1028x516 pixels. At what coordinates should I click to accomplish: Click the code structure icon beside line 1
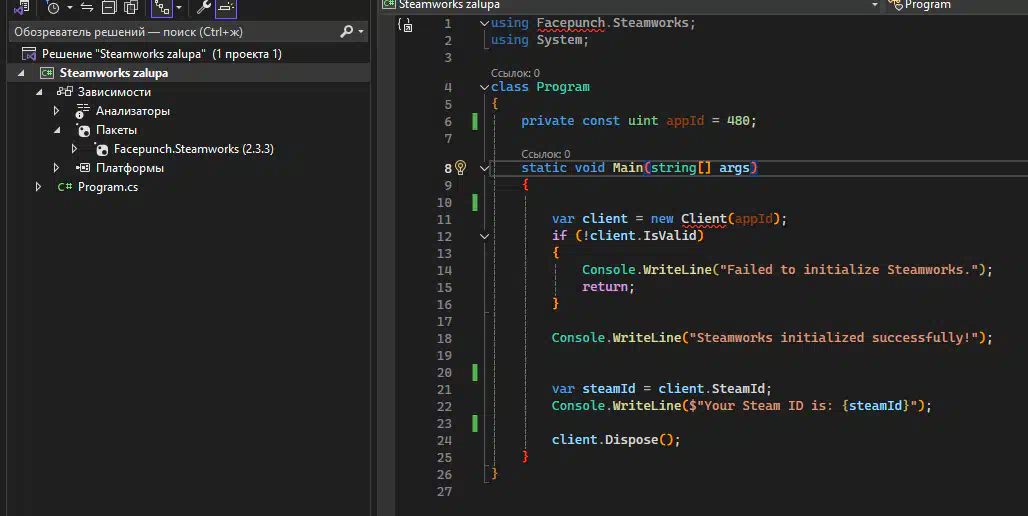point(405,25)
